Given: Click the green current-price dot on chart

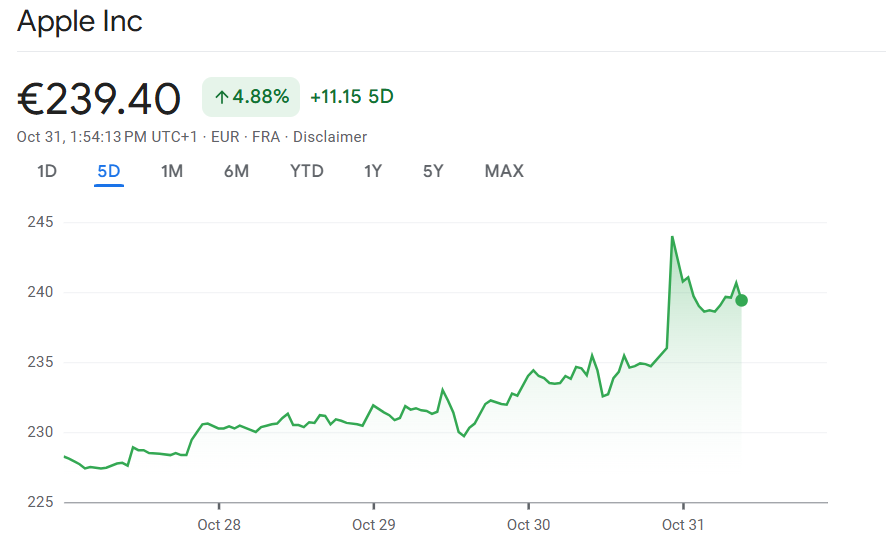Looking at the screenshot, I should tap(741, 300).
